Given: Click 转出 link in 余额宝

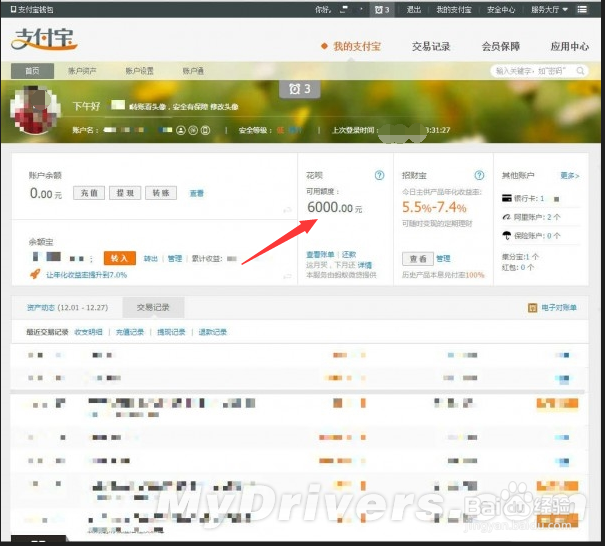Looking at the screenshot, I should coord(150,259).
